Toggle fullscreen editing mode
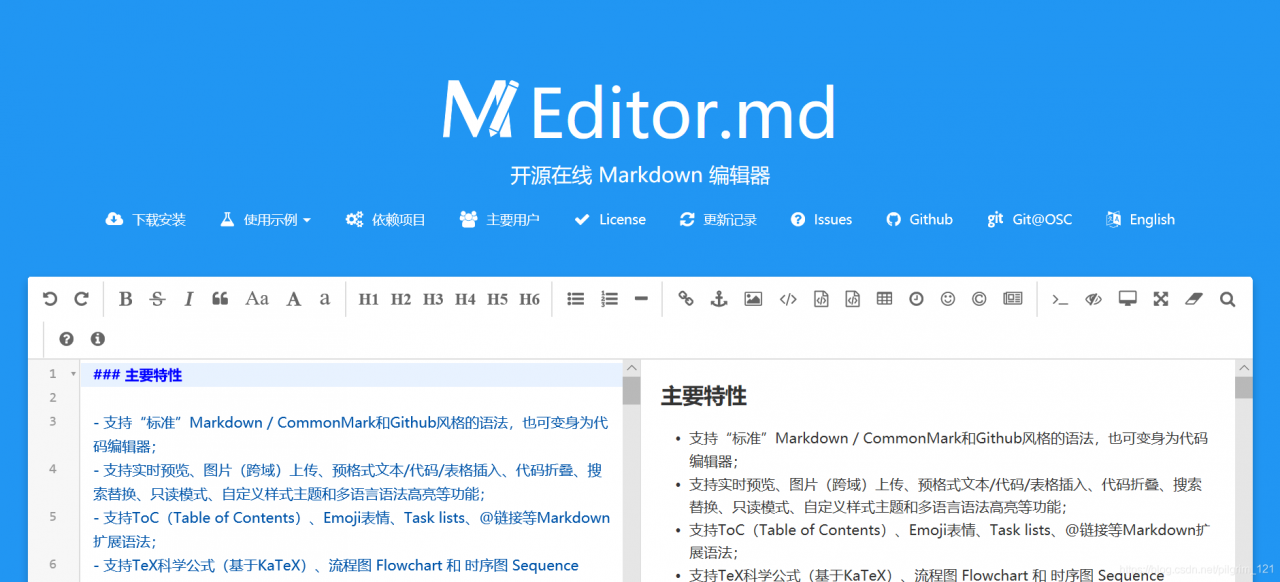1280x582 pixels. click(1160, 298)
